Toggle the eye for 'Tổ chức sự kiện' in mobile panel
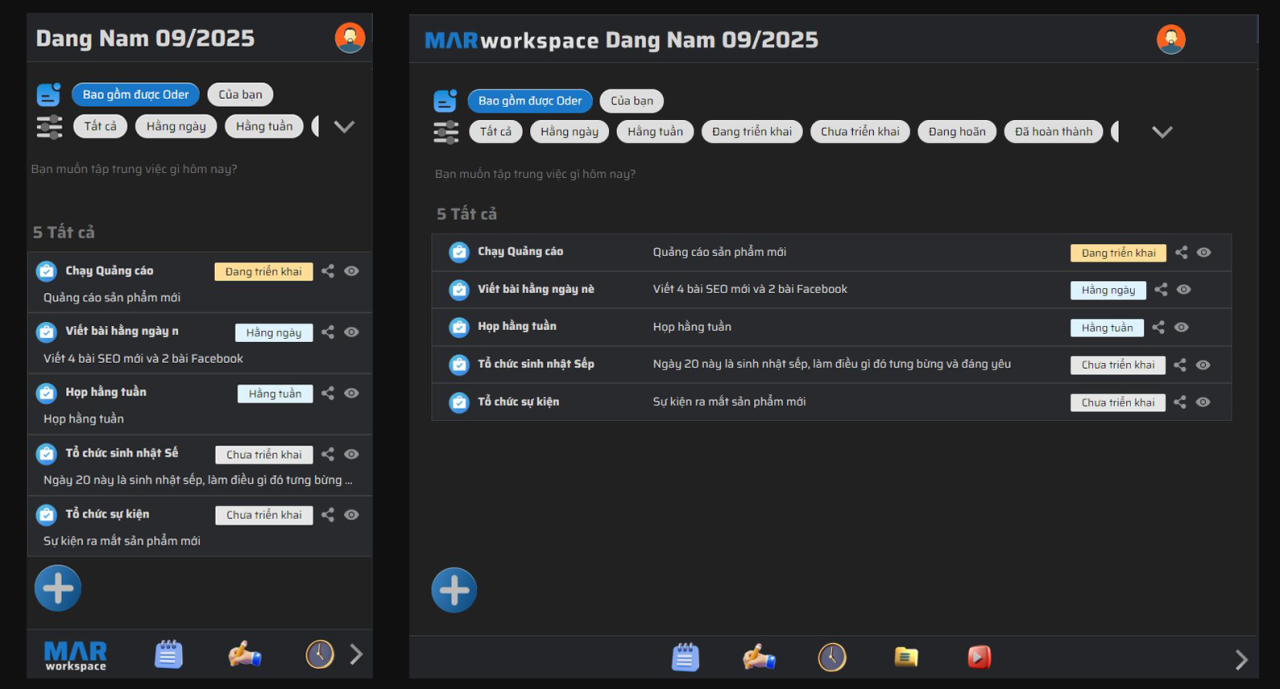Viewport: 1280px width, 689px height. click(x=352, y=515)
